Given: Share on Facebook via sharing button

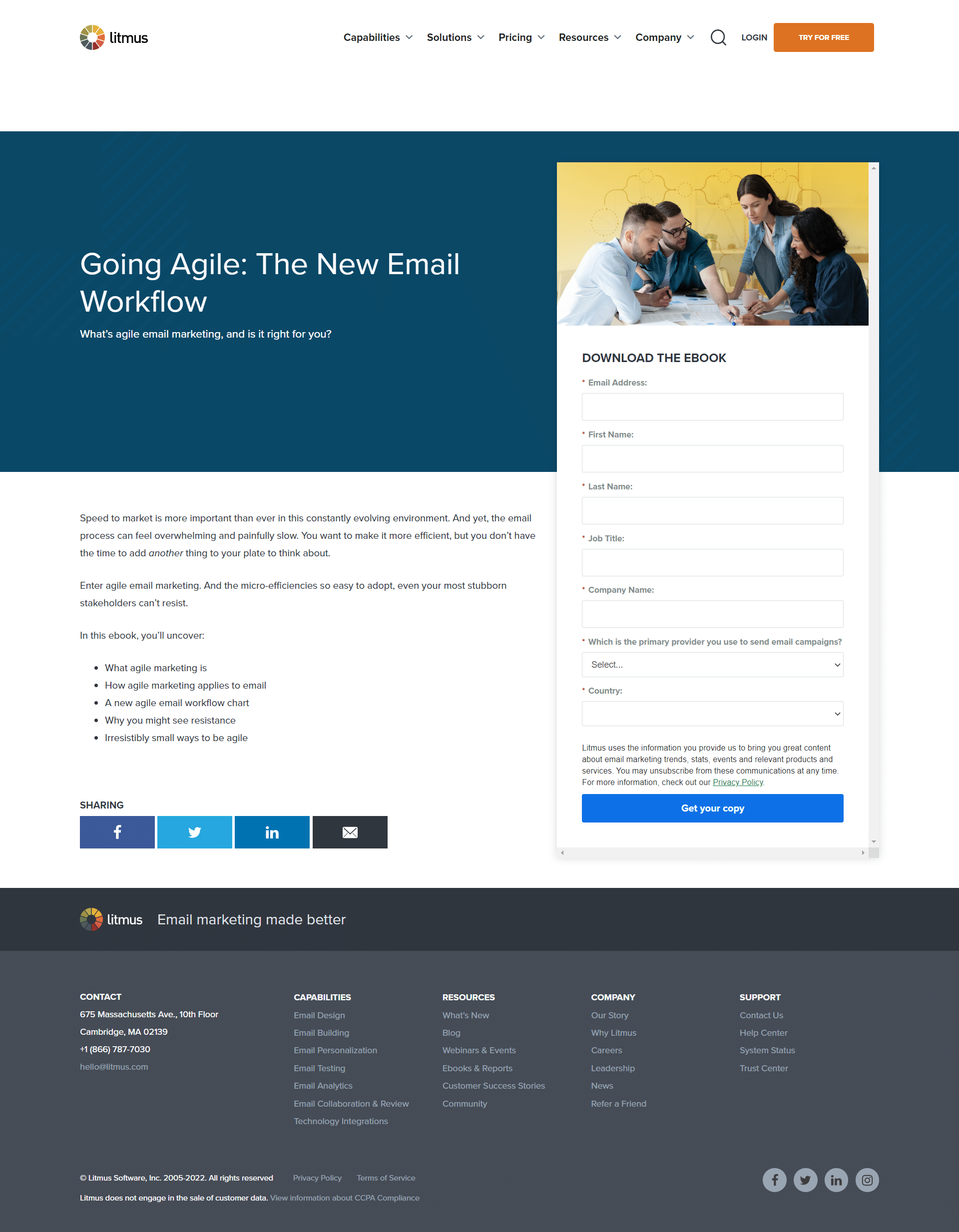Looking at the screenshot, I should point(117,832).
